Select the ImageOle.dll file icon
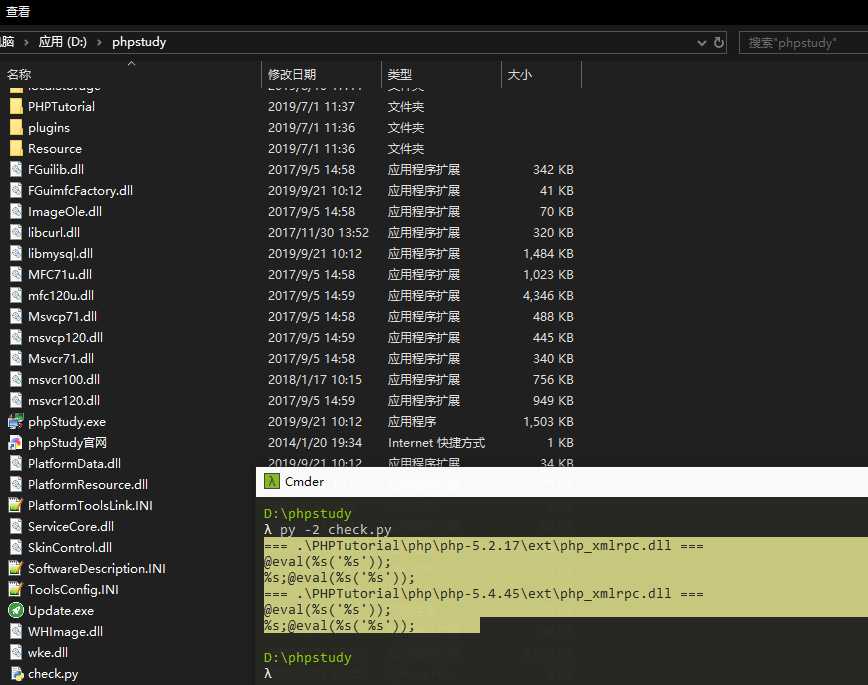Viewport: 868px width, 685px height. click(16, 212)
